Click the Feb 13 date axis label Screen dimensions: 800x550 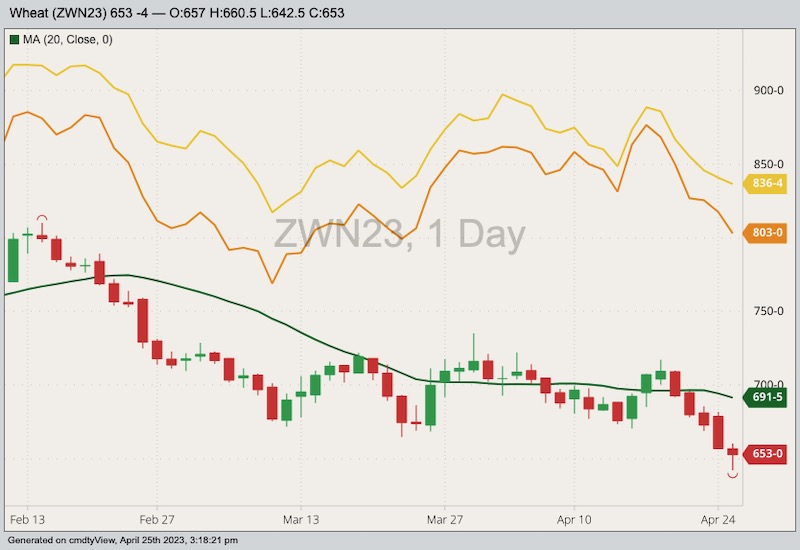(28, 520)
